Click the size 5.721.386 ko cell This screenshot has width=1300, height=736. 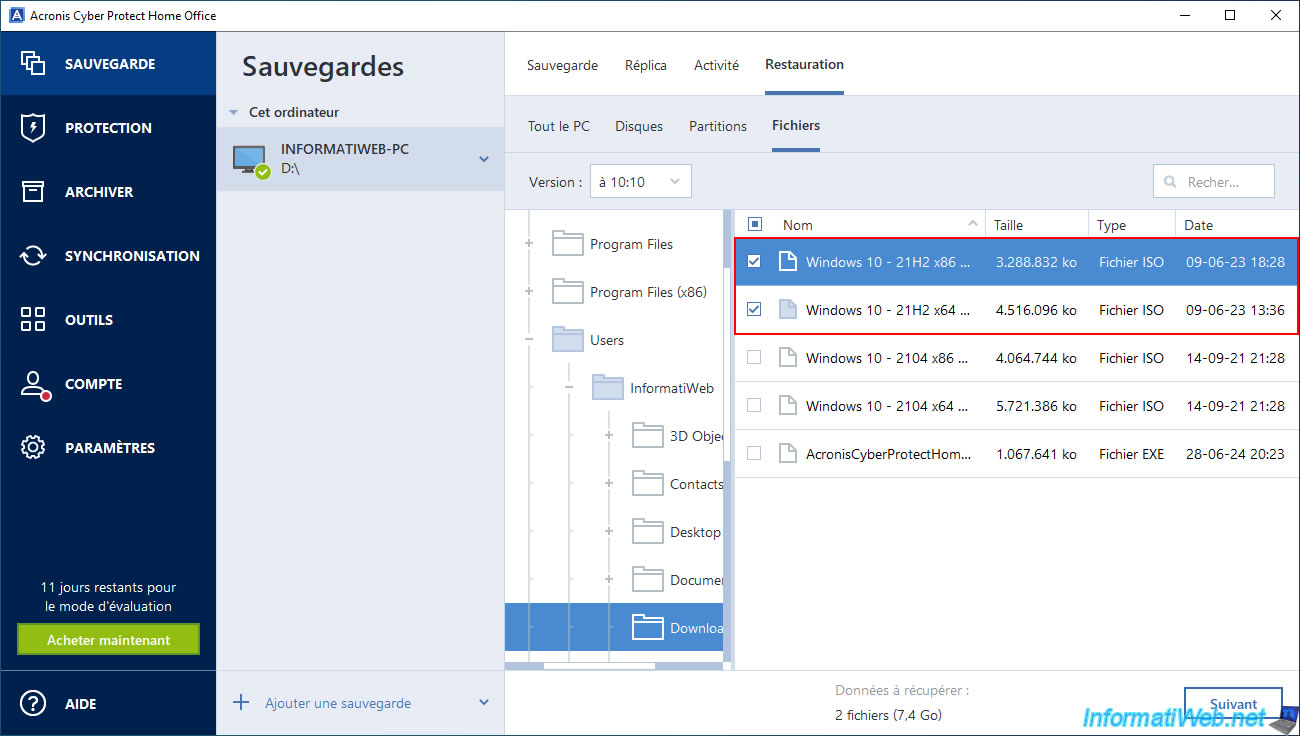click(1036, 406)
